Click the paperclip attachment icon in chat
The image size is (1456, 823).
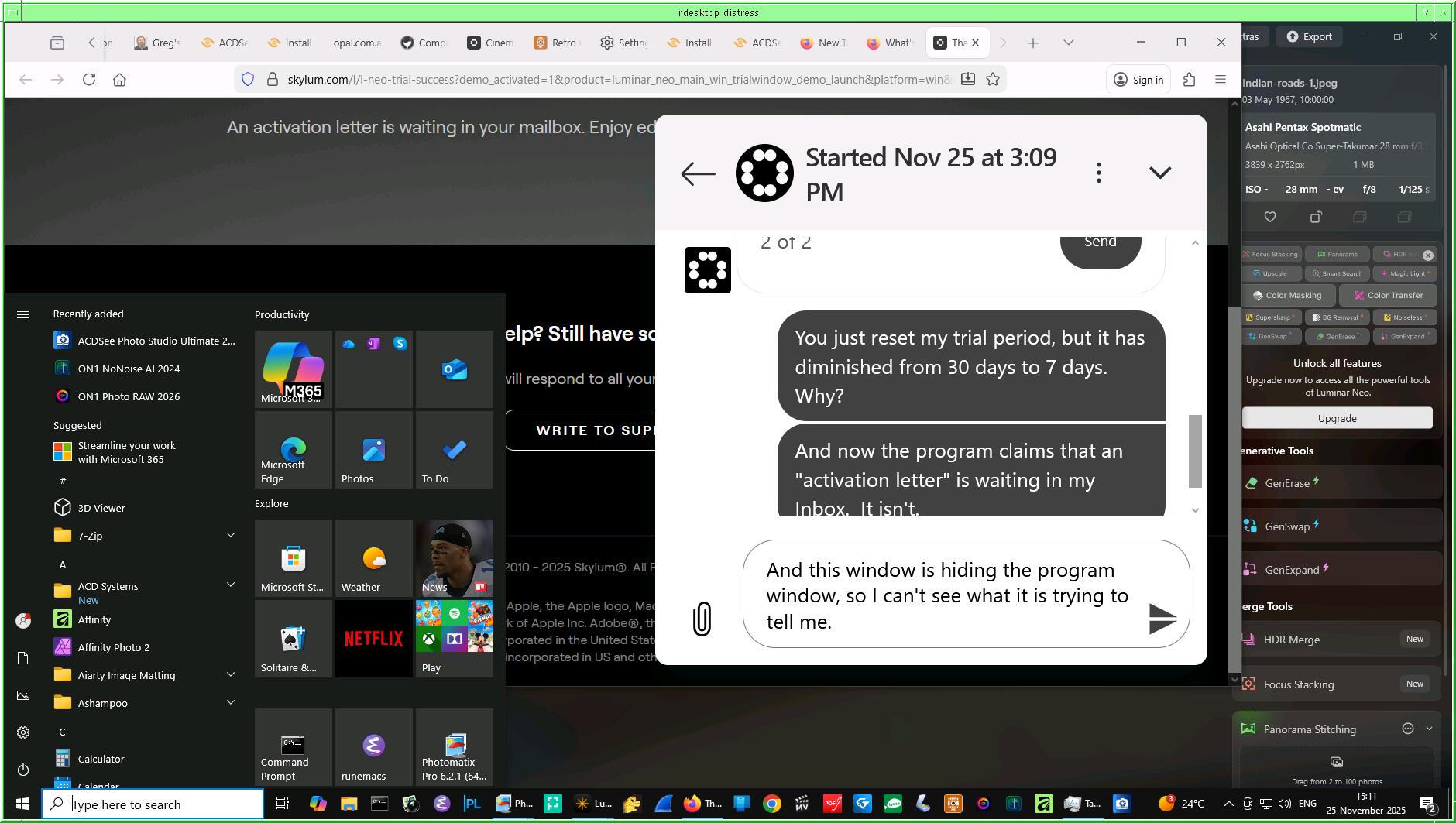(702, 619)
